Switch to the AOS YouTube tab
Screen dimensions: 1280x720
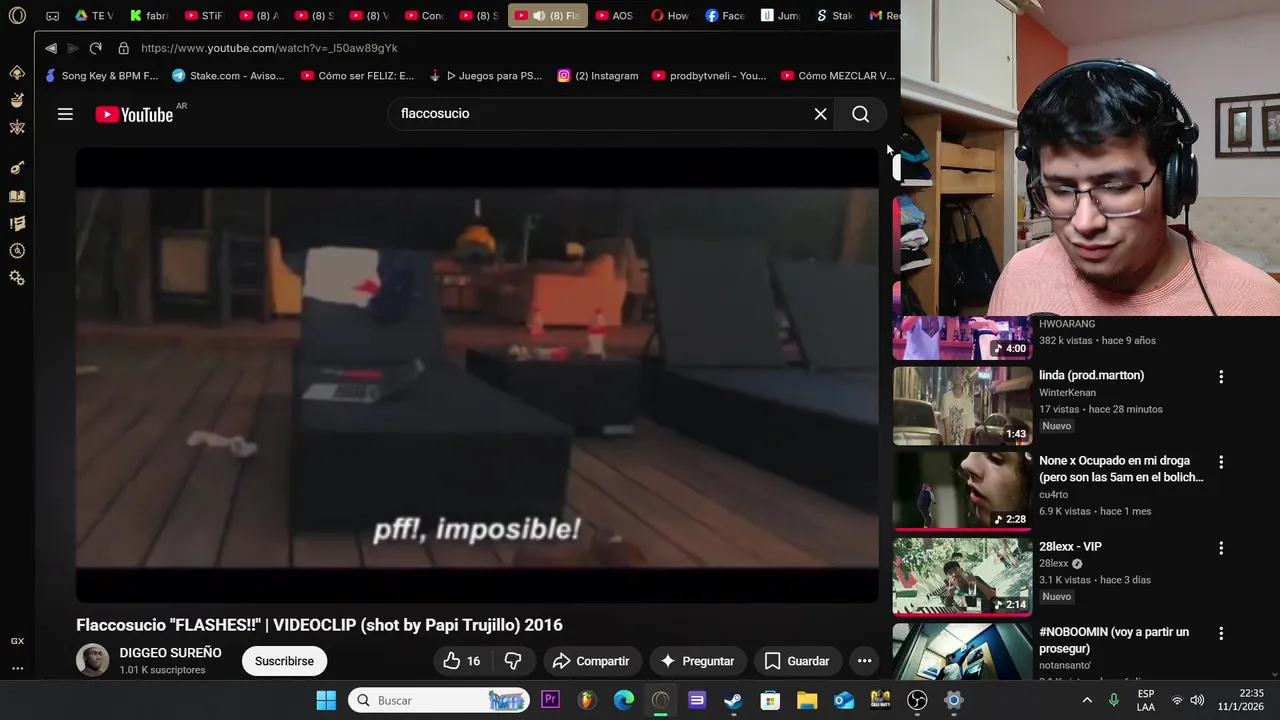[614, 16]
